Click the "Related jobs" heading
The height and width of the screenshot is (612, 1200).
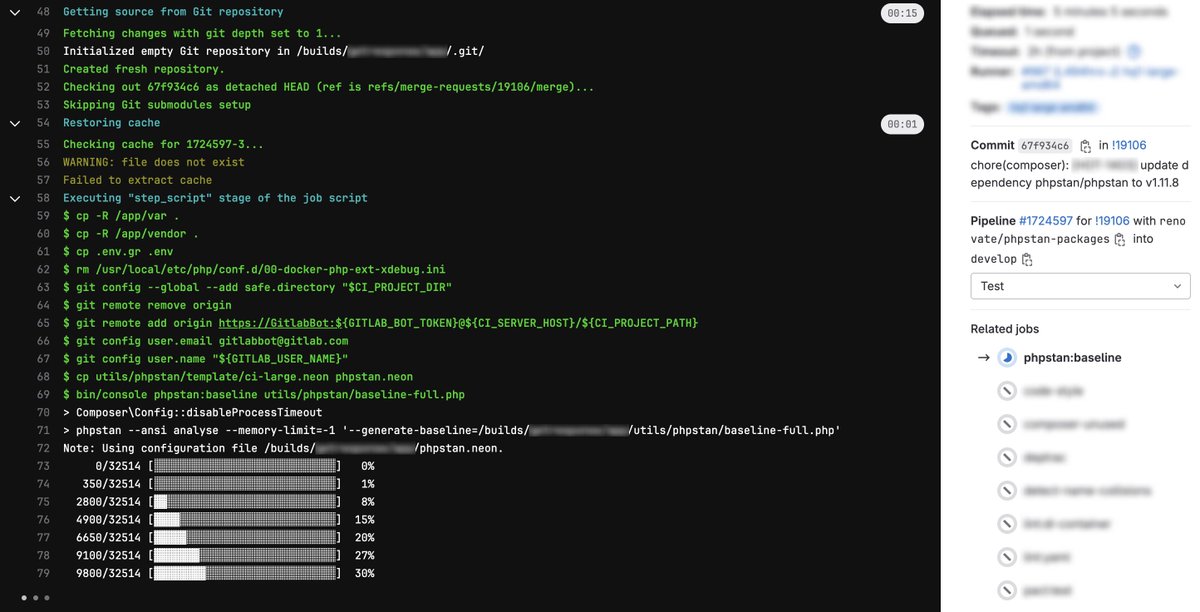tap(1005, 329)
